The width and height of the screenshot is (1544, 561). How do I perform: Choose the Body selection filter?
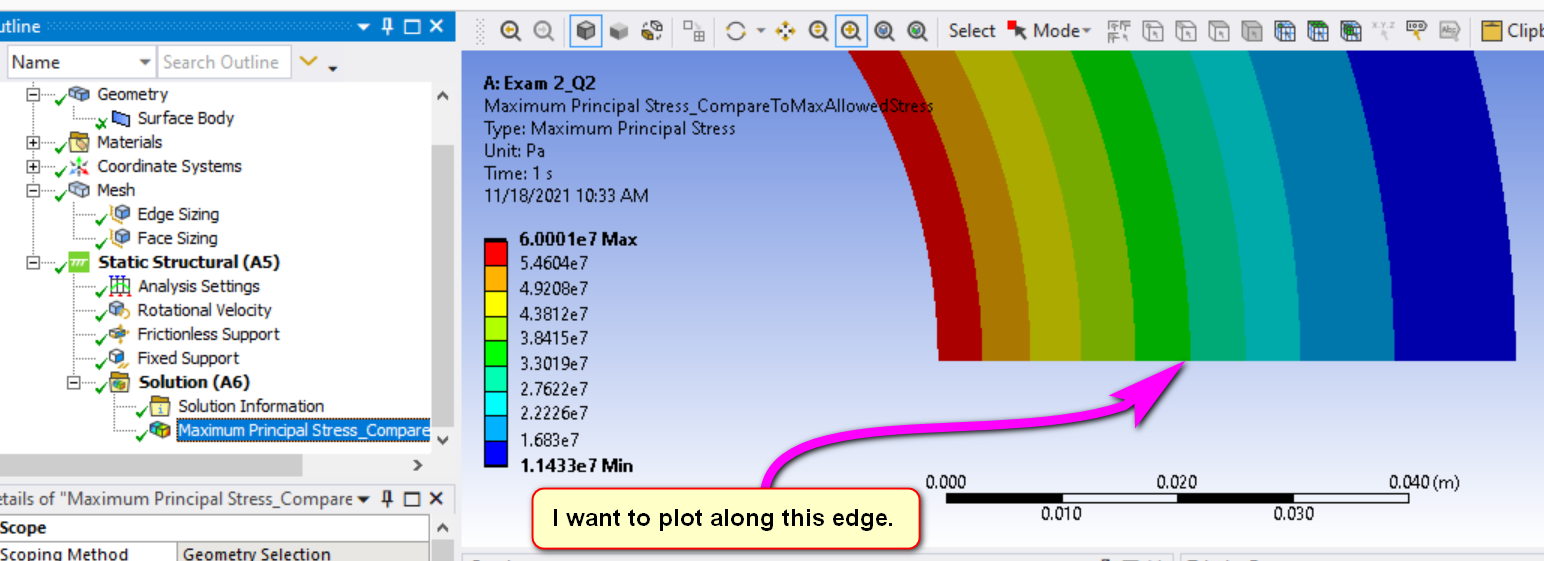click(x=1252, y=31)
